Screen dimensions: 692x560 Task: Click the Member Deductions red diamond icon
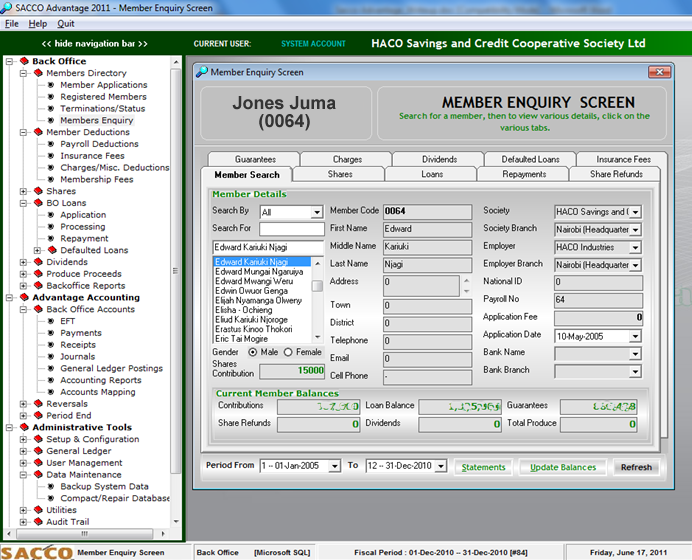38,132
